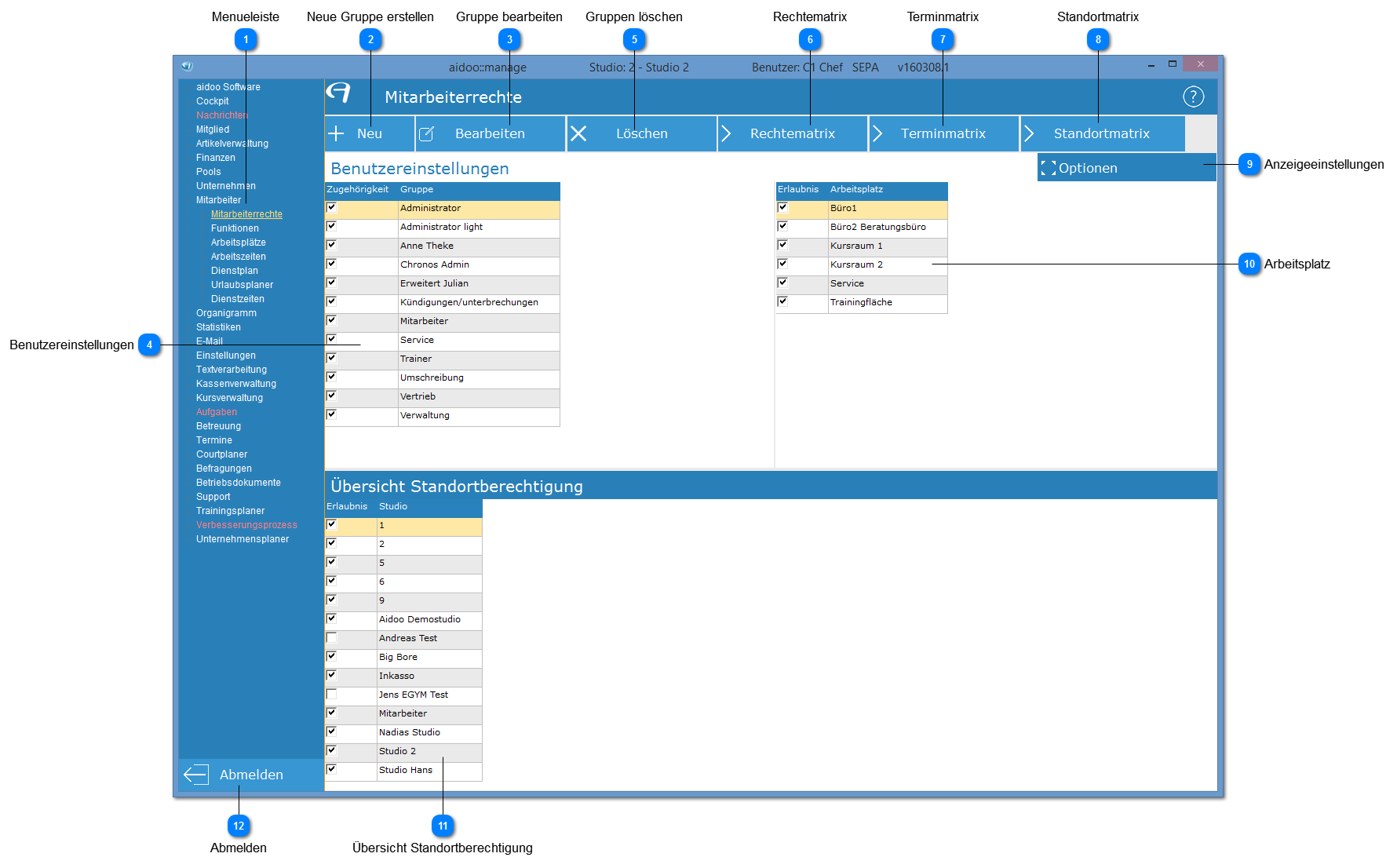This screenshot has height=868, width=1397.
Task: Open Einstellungen in the sidebar
Action: click(226, 356)
